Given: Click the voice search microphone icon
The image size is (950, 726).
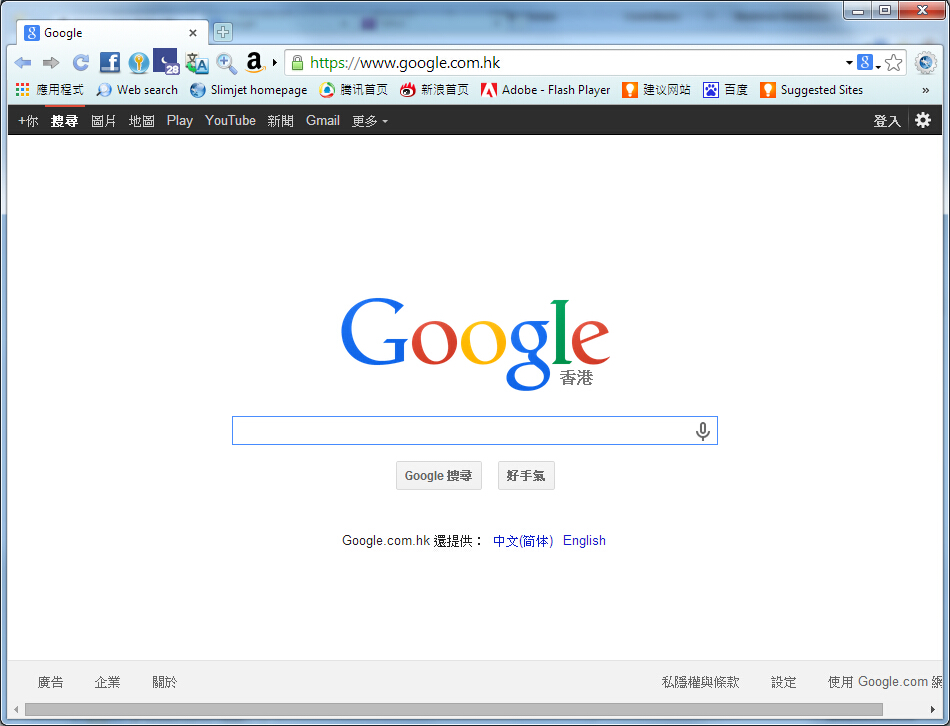Looking at the screenshot, I should pyautogui.click(x=703, y=431).
